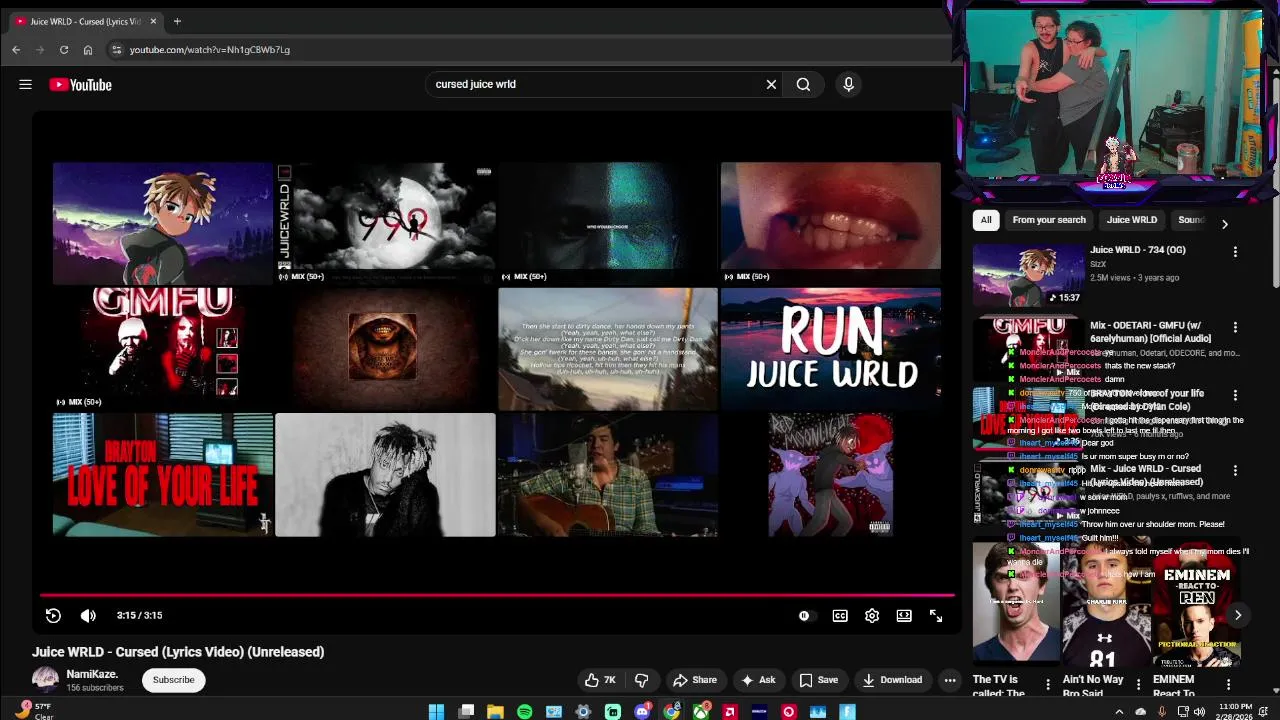This screenshot has height=720, width=1280.
Task: View site information in address bar
Action: click(116, 50)
